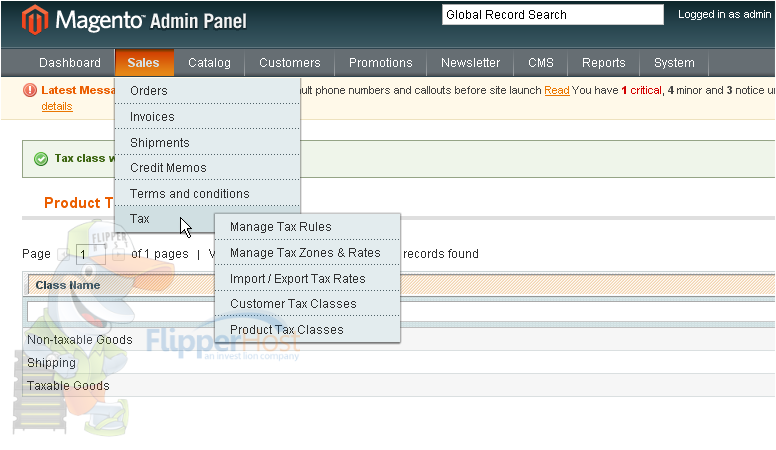This screenshot has height=450, width=776.
Task: Click the page number input box
Action: pos(91,254)
